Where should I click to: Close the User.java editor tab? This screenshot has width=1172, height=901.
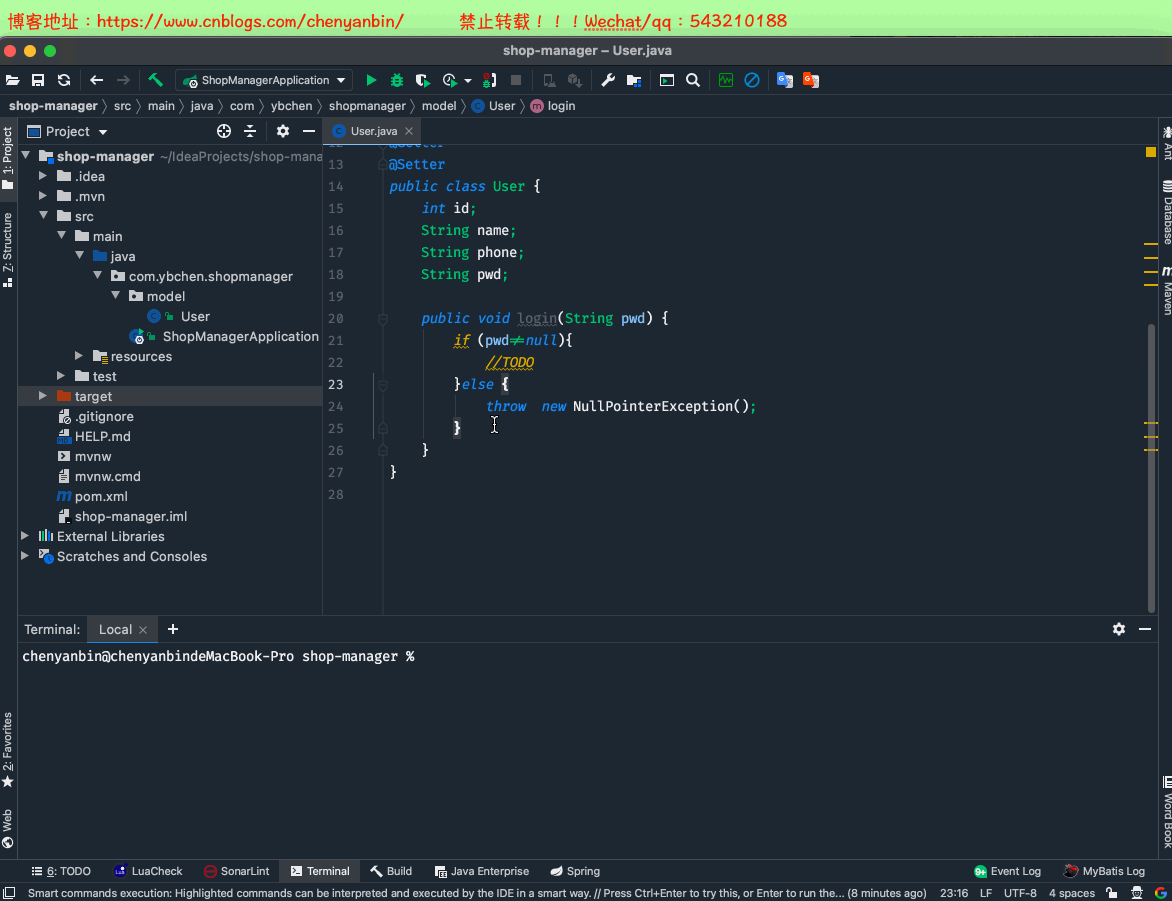point(409,131)
